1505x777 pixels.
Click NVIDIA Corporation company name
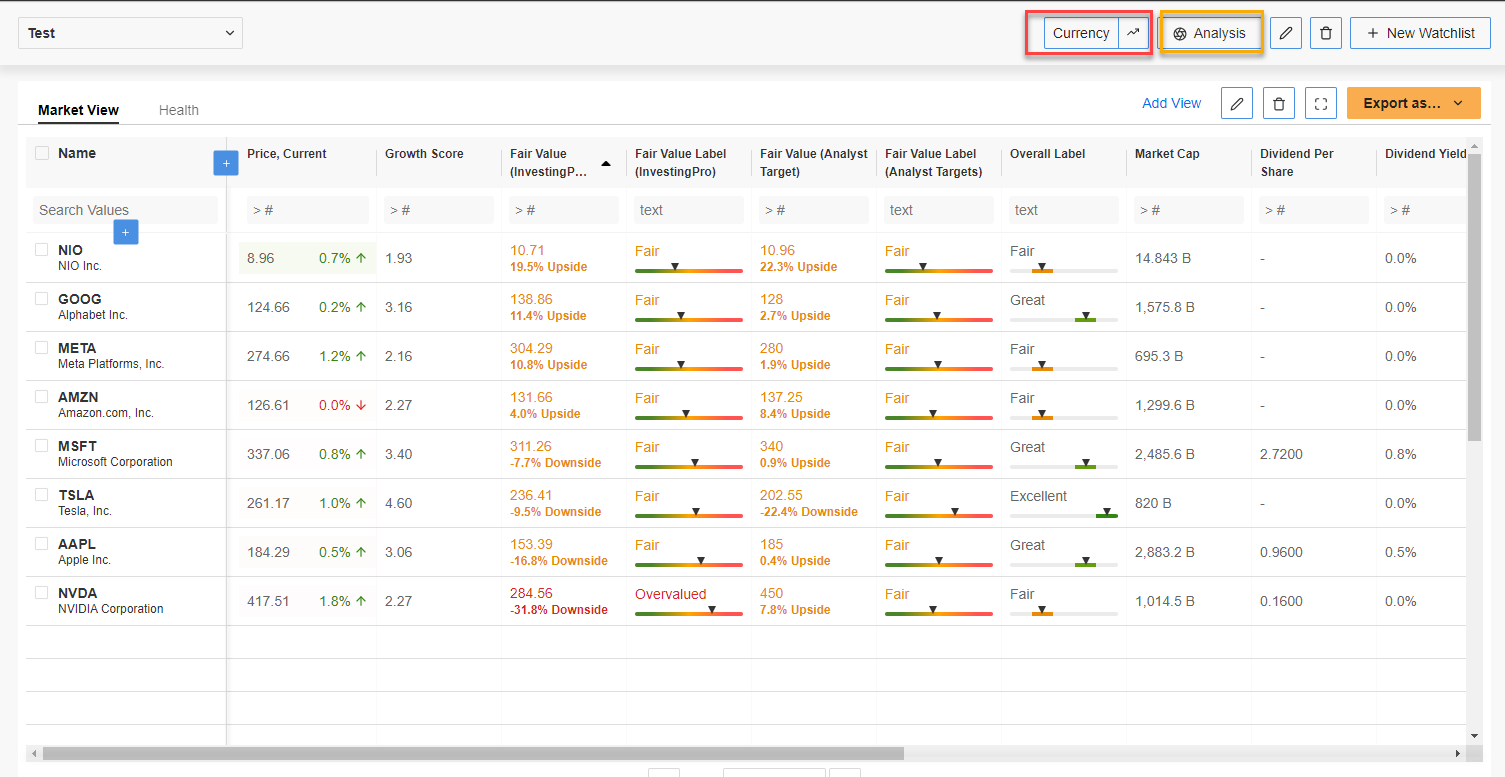pyautogui.click(x=111, y=609)
